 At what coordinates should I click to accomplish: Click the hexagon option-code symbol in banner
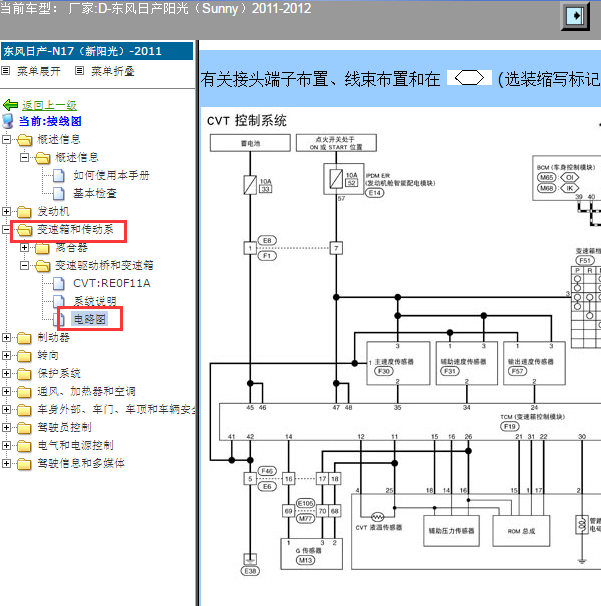point(469,78)
